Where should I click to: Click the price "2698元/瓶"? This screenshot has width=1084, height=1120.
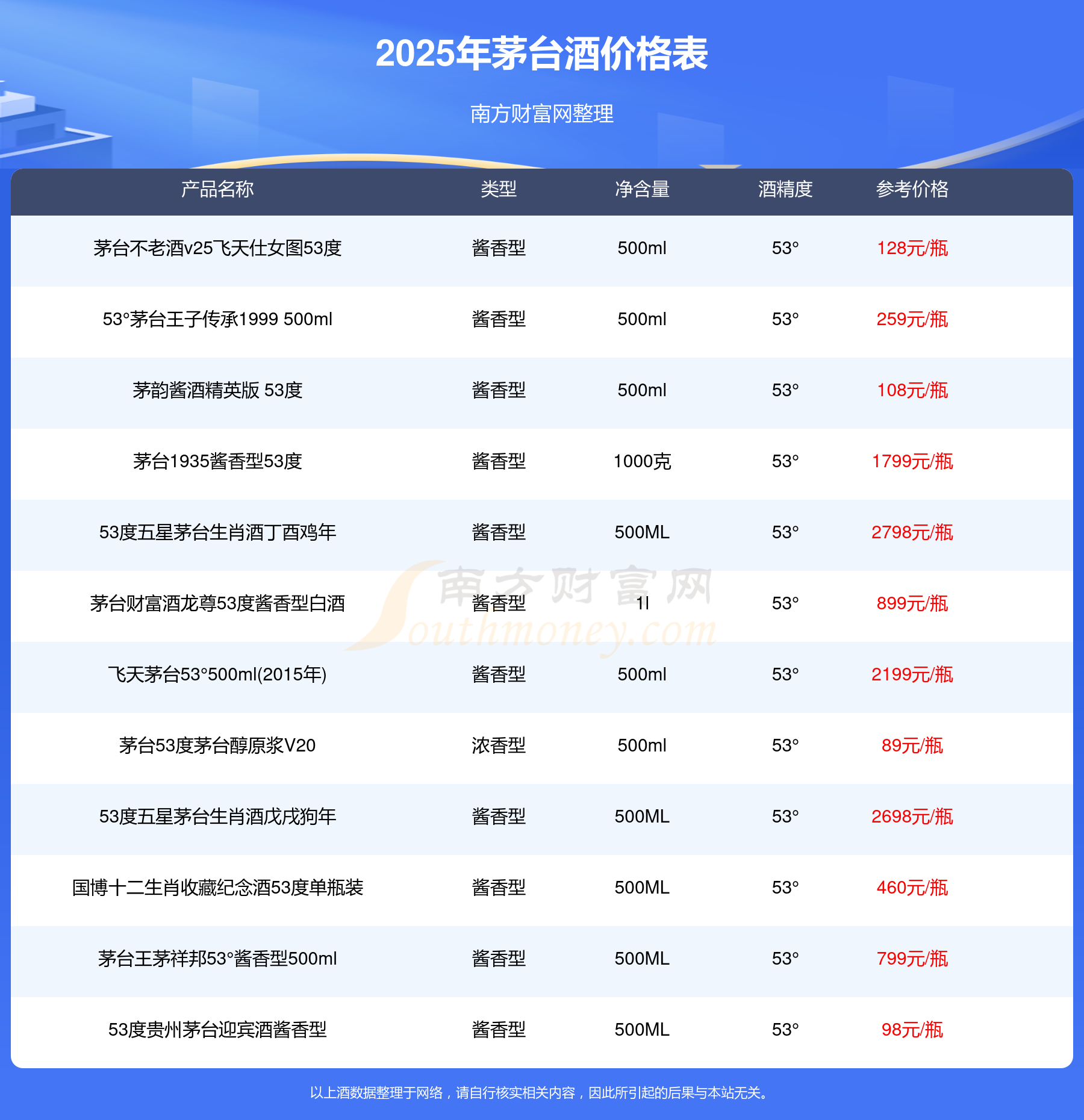pos(912,817)
